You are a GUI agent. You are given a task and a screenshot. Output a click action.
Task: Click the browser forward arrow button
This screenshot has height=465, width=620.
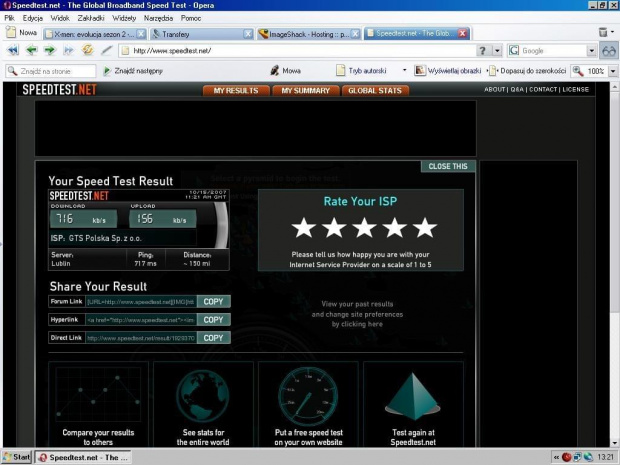point(50,50)
